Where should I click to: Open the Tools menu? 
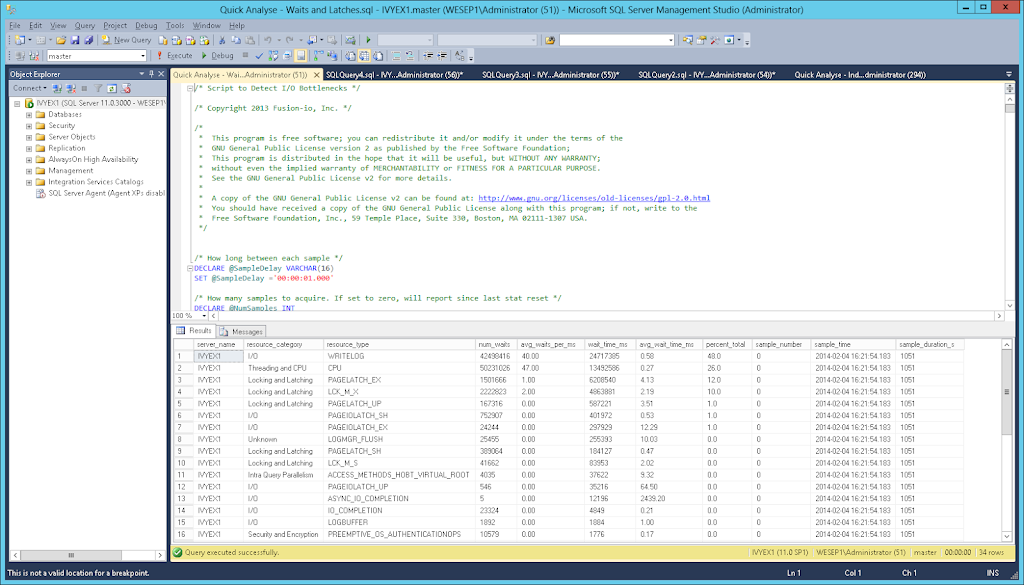tap(175, 25)
